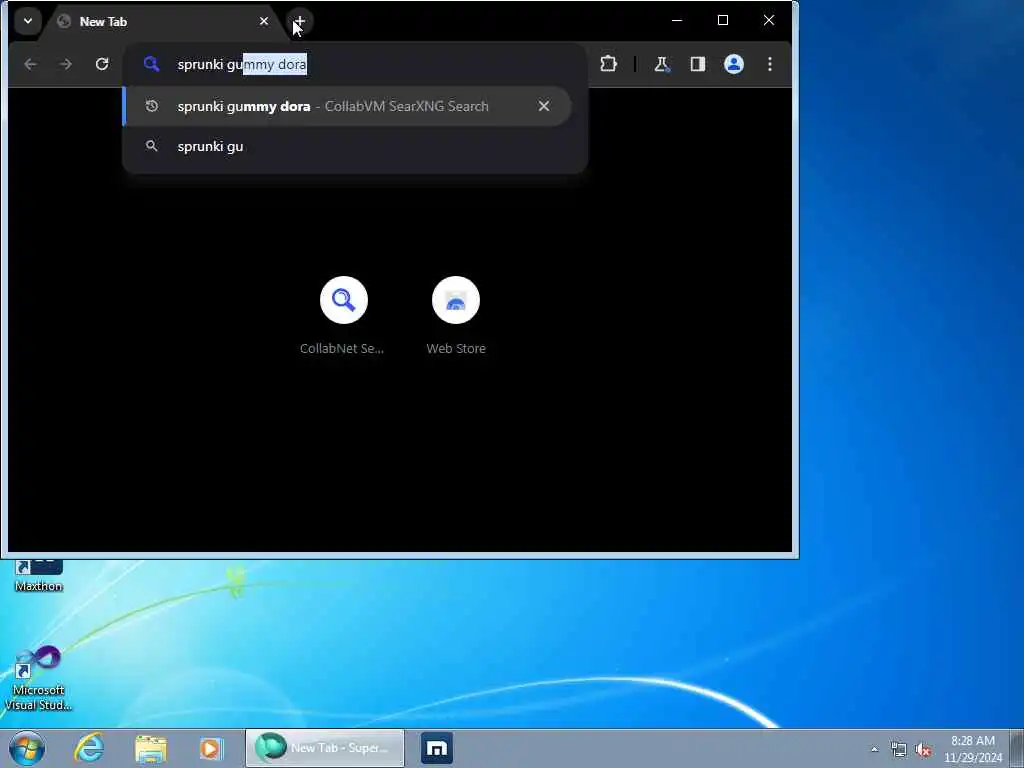The width and height of the screenshot is (1024, 768).
Task: Open the Chrome Labs flask icon
Action: [662, 64]
